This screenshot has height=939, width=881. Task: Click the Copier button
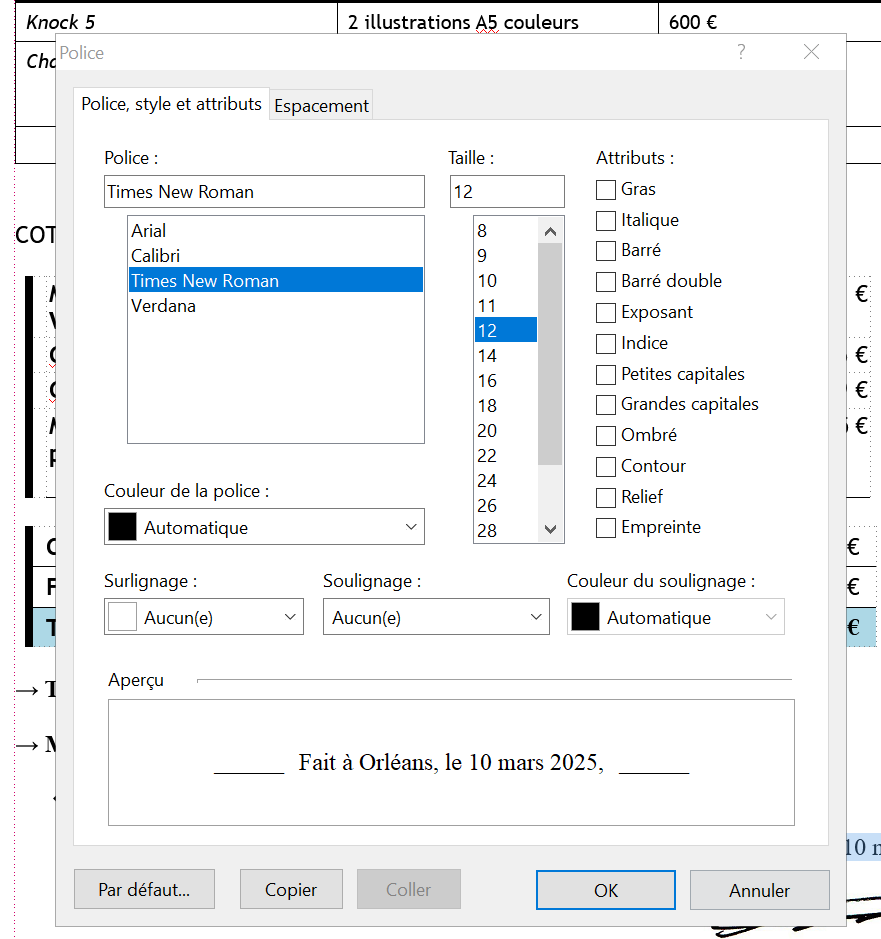click(291, 889)
